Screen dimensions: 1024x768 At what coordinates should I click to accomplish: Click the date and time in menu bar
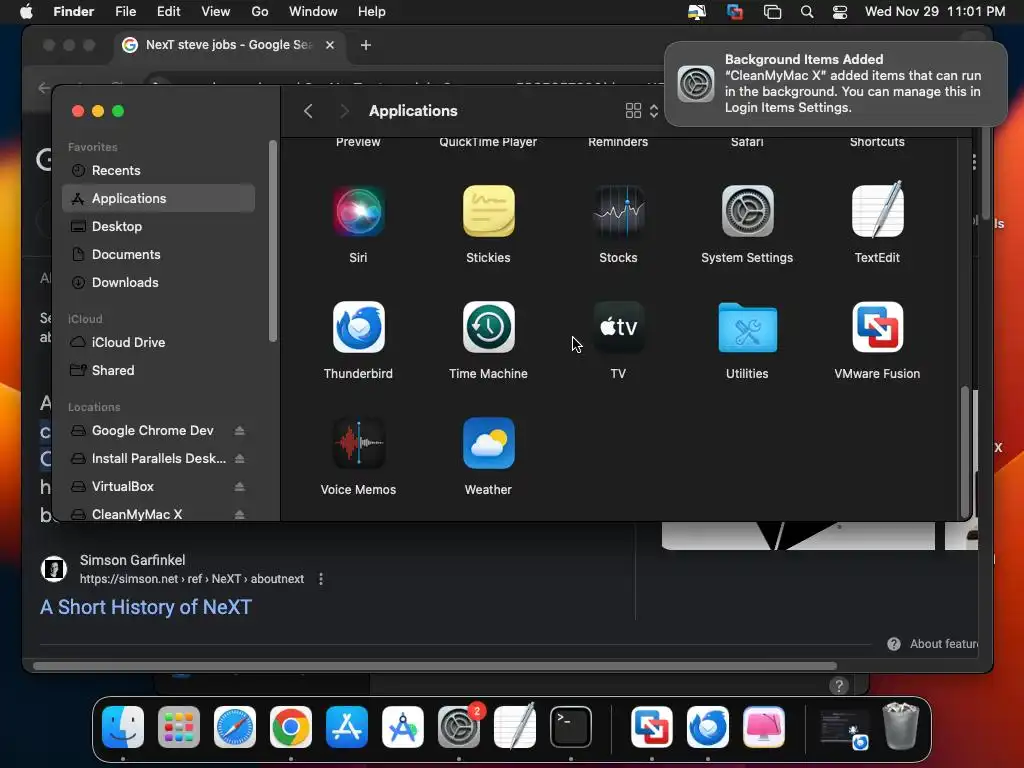935,11
